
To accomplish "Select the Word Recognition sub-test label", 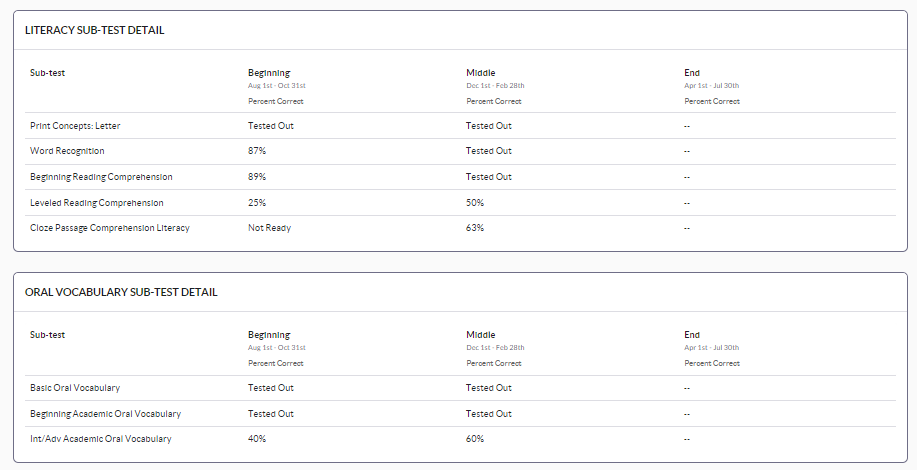I will point(67,151).
